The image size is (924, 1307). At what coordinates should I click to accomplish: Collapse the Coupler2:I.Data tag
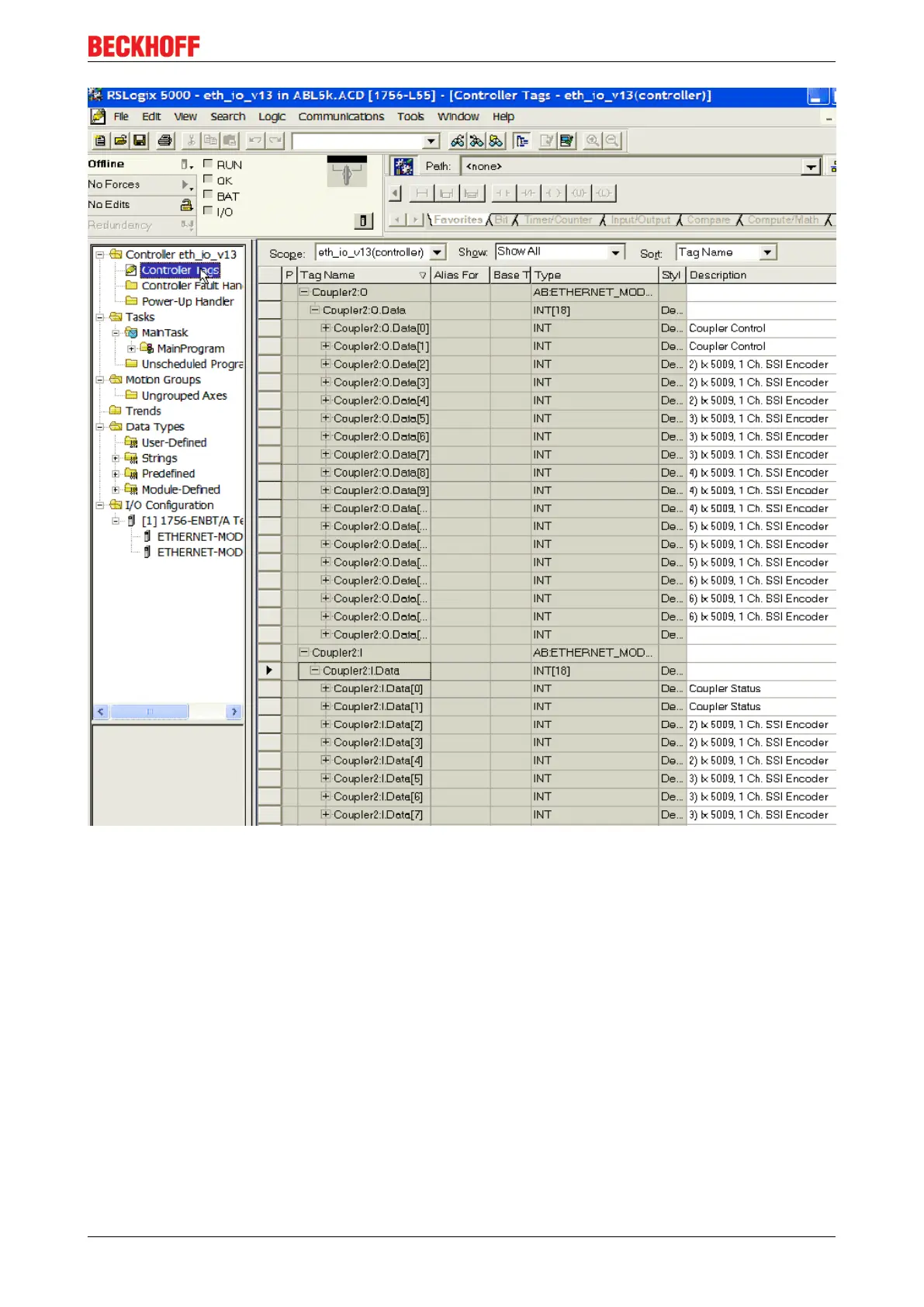[x=316, y=670]
